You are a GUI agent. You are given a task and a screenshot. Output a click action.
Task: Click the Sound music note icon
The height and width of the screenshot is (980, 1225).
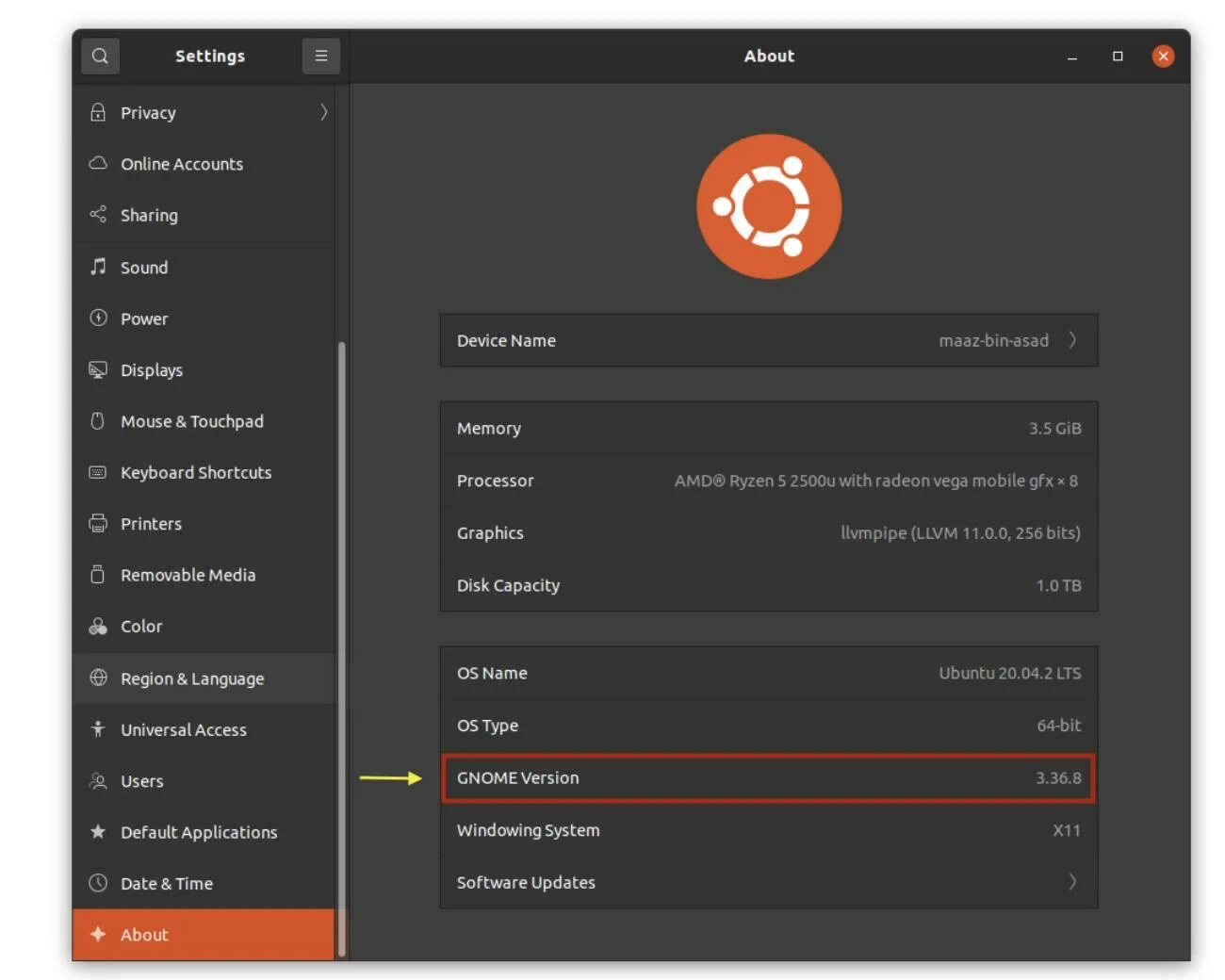[x=98, y=267]
